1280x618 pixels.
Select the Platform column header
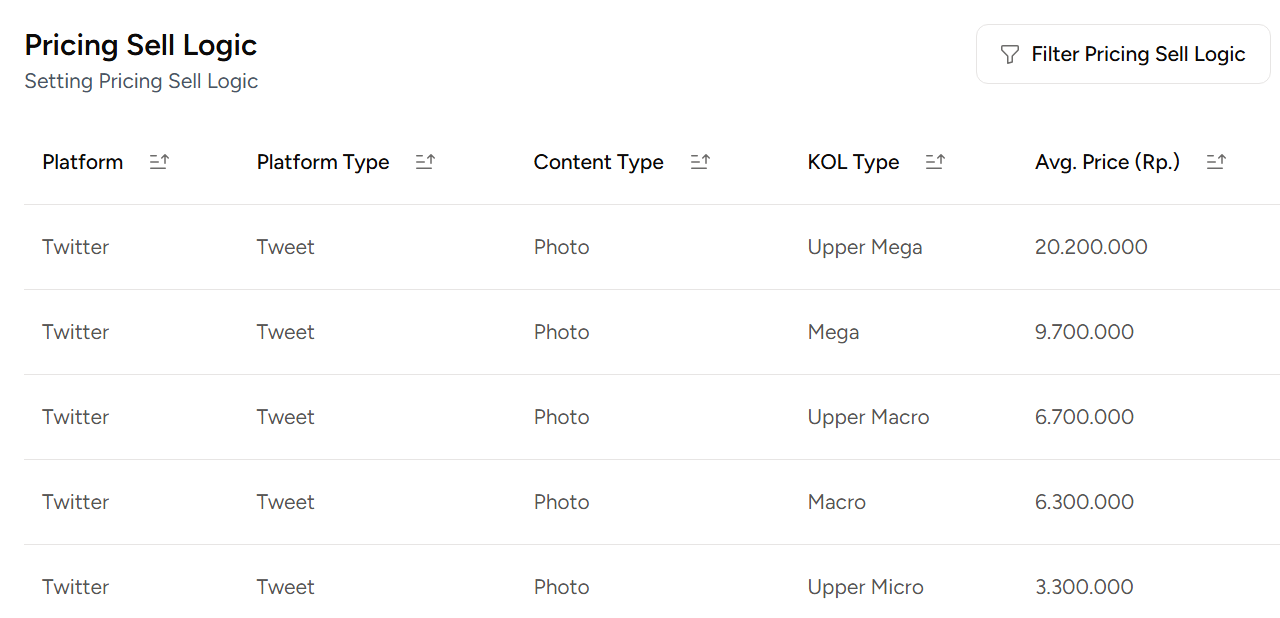coord(83,161)
